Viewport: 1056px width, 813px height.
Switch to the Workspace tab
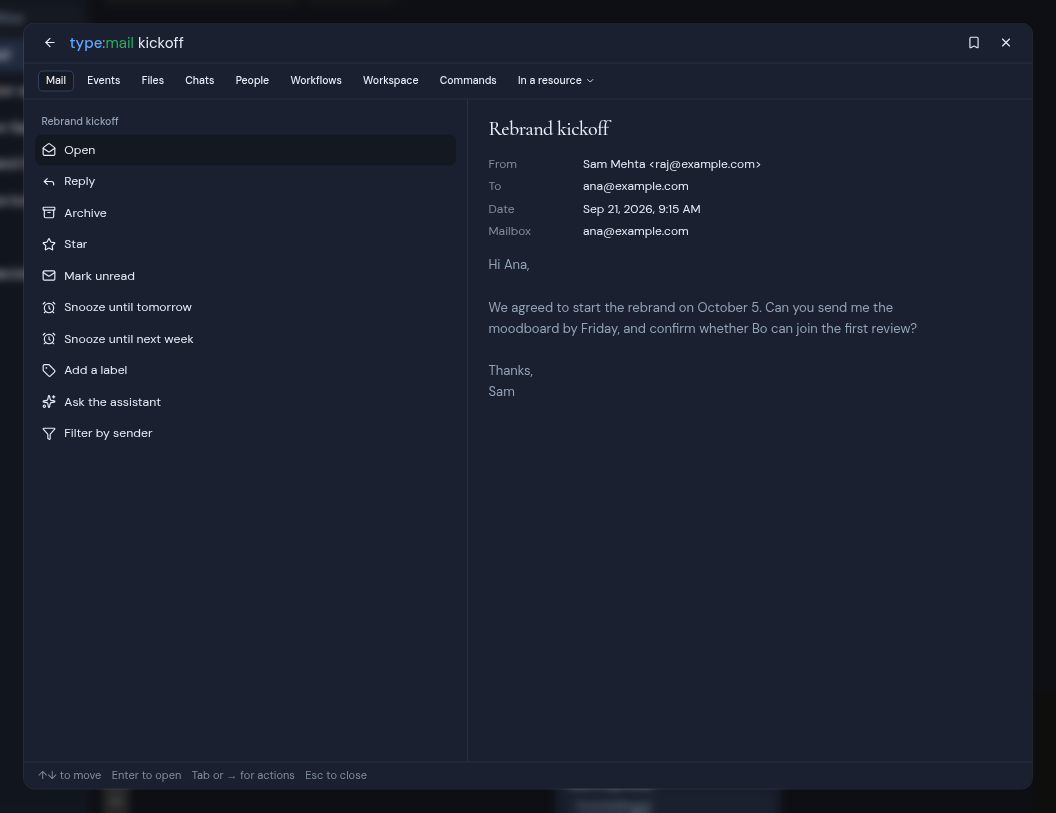tap(391, 80)
